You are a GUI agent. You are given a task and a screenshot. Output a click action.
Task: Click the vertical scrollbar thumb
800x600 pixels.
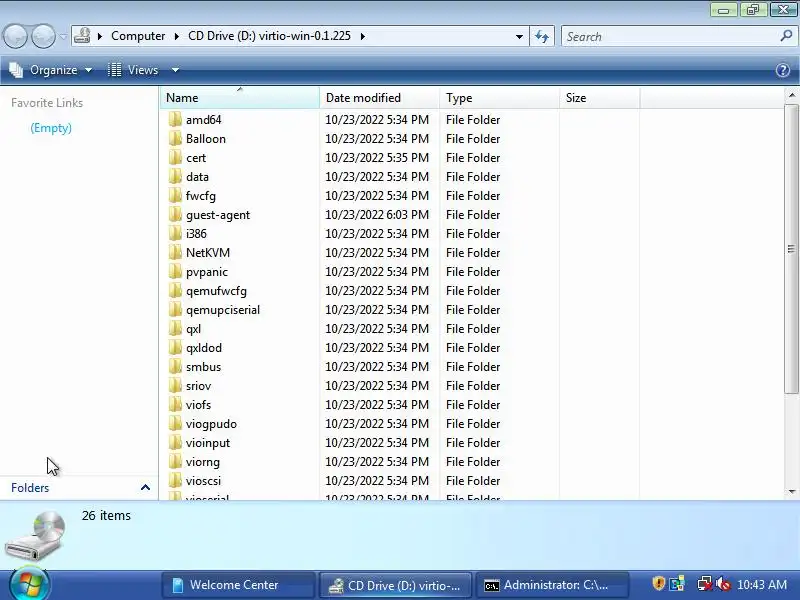[792, 248]
